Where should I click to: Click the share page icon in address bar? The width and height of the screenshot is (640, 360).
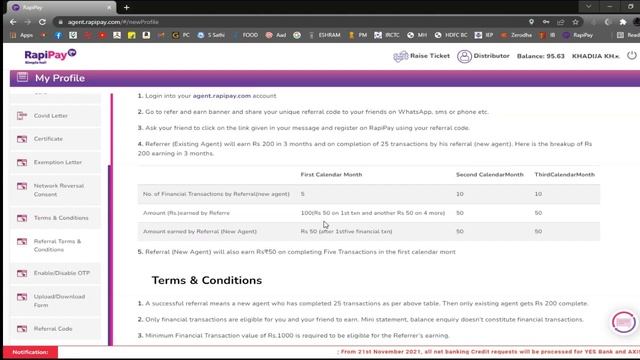coord(561,22)
